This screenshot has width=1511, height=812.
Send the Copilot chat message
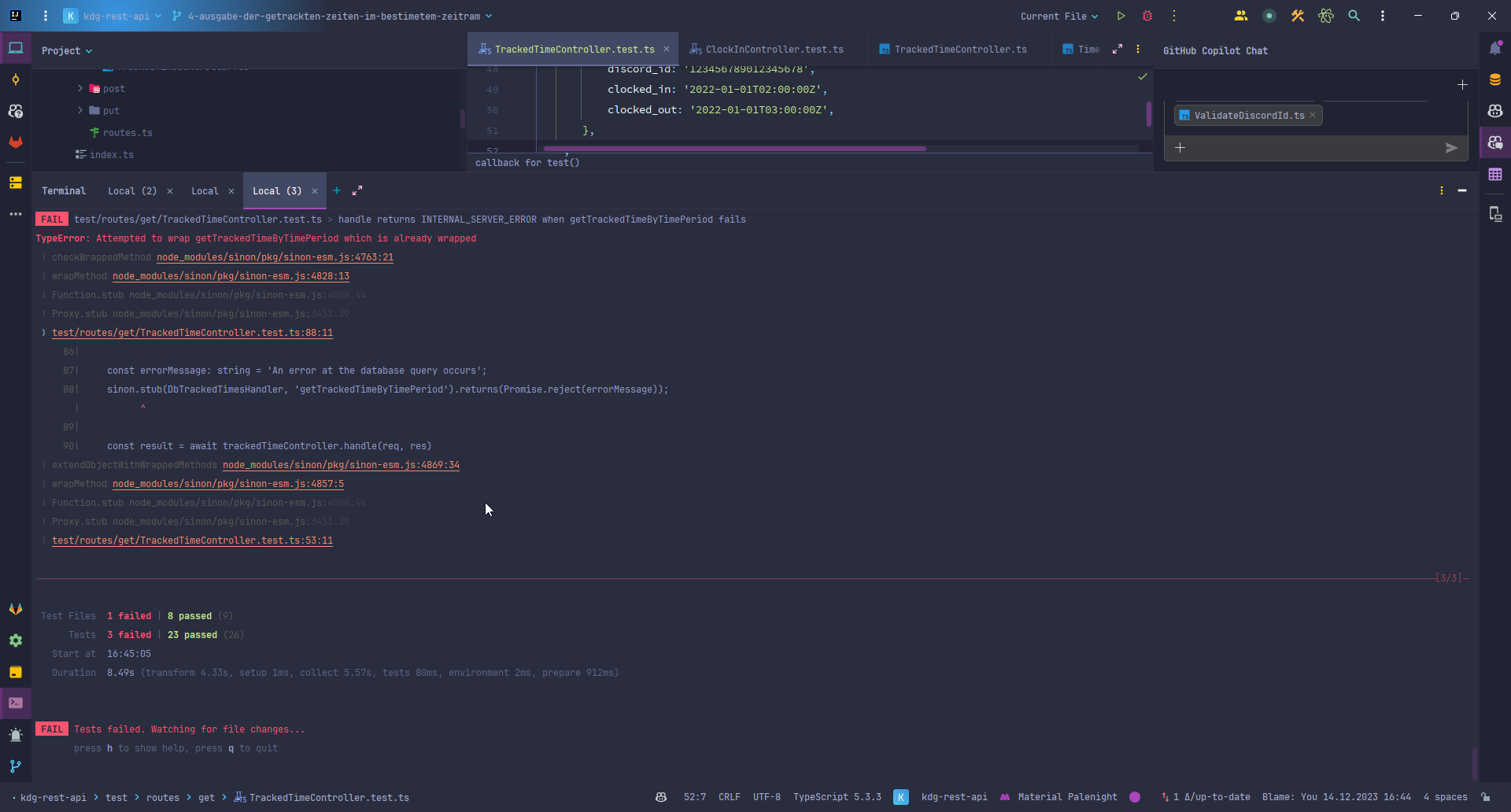pyautogui.click(x=1451, y=148)
